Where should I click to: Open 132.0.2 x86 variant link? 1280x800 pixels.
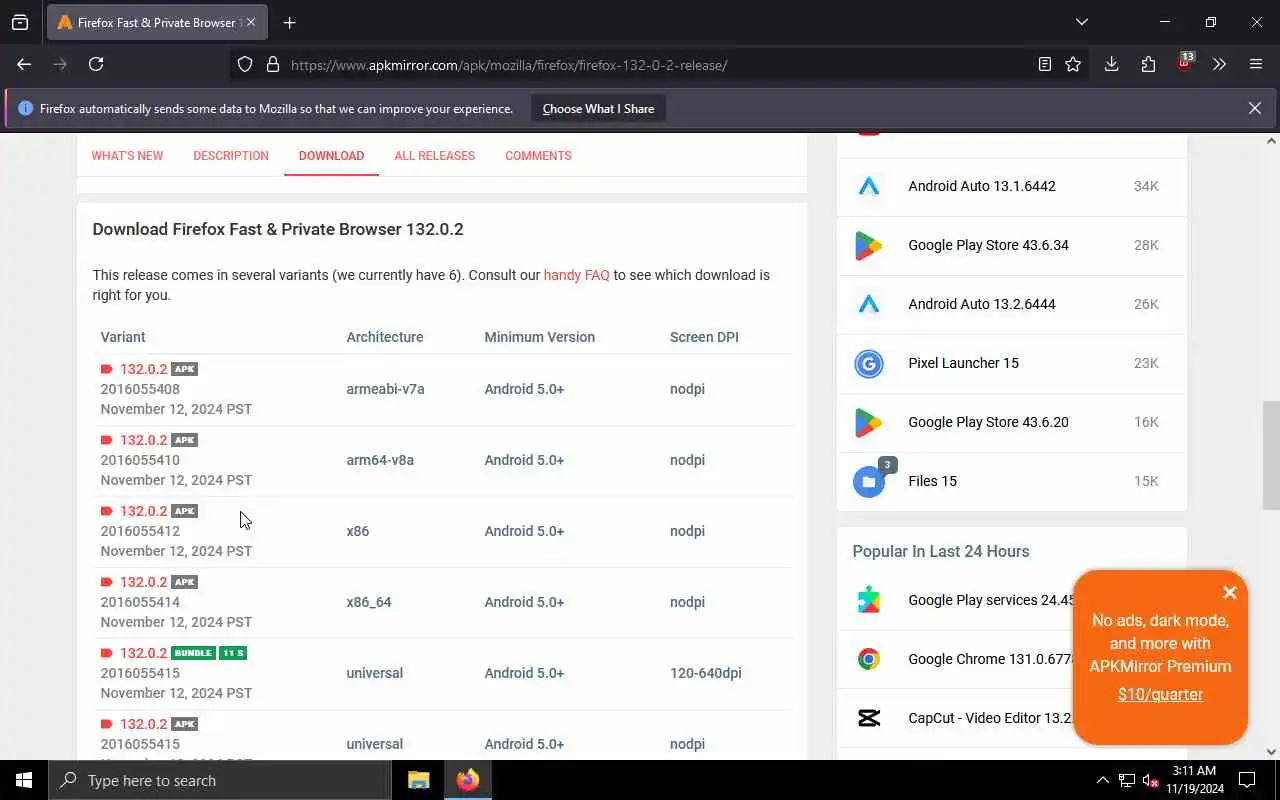click(143, 511)
